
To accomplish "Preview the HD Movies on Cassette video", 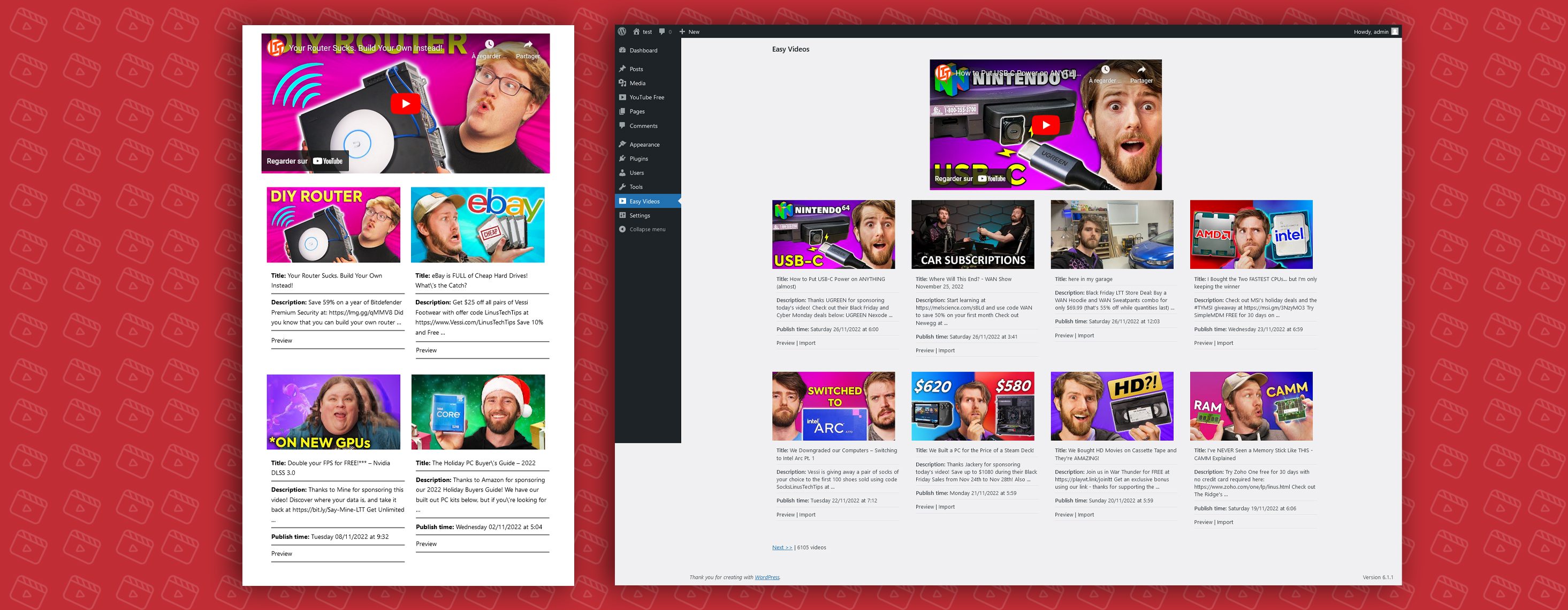I will click(1064, 515).
